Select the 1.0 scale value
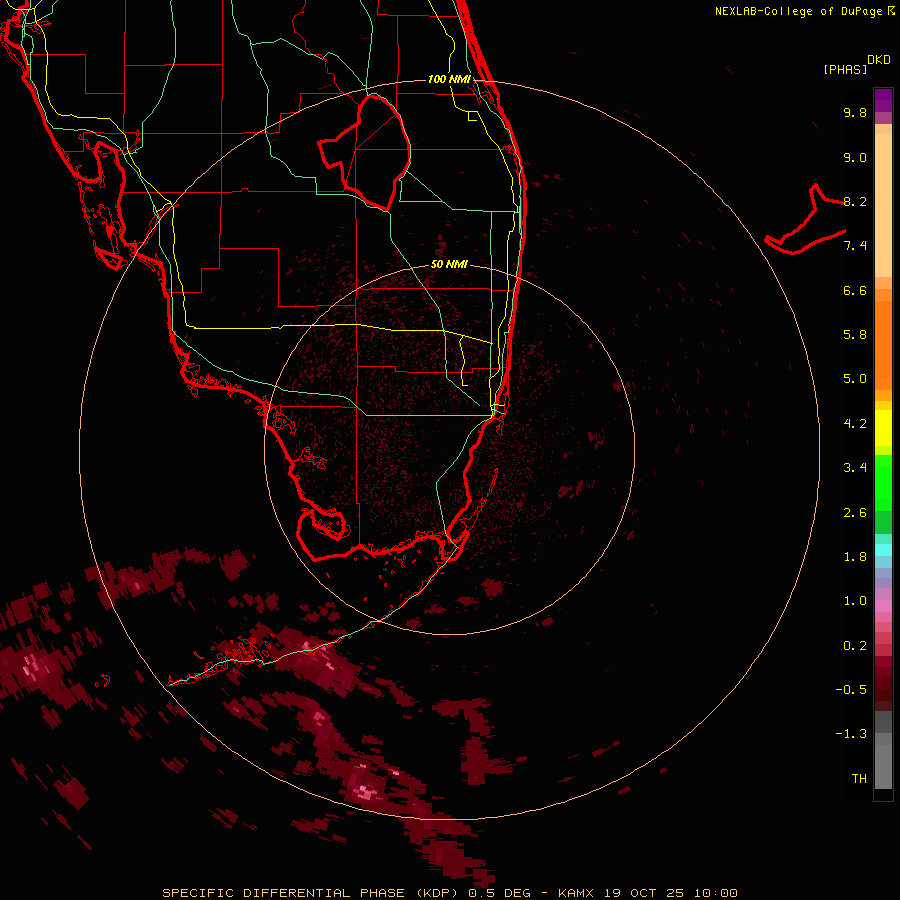900x900 pixels. pos(855,601)
